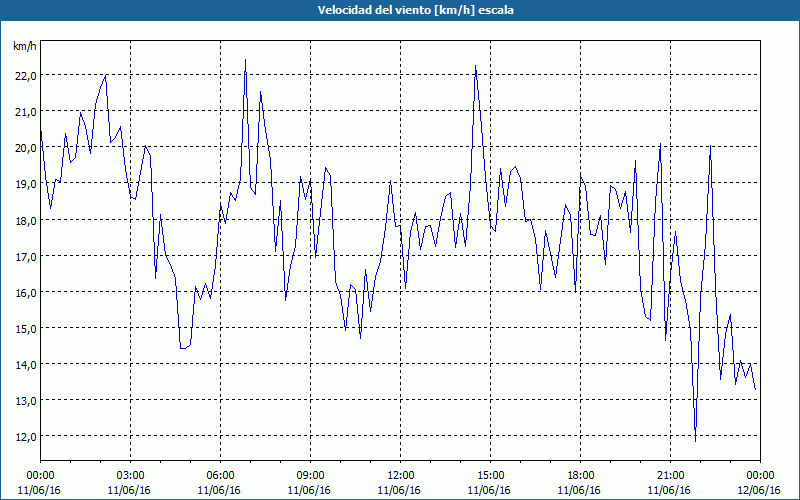Pick the '15,0' value on the vertical axis
The image size is (800, 500).
(x=27, y=329)
